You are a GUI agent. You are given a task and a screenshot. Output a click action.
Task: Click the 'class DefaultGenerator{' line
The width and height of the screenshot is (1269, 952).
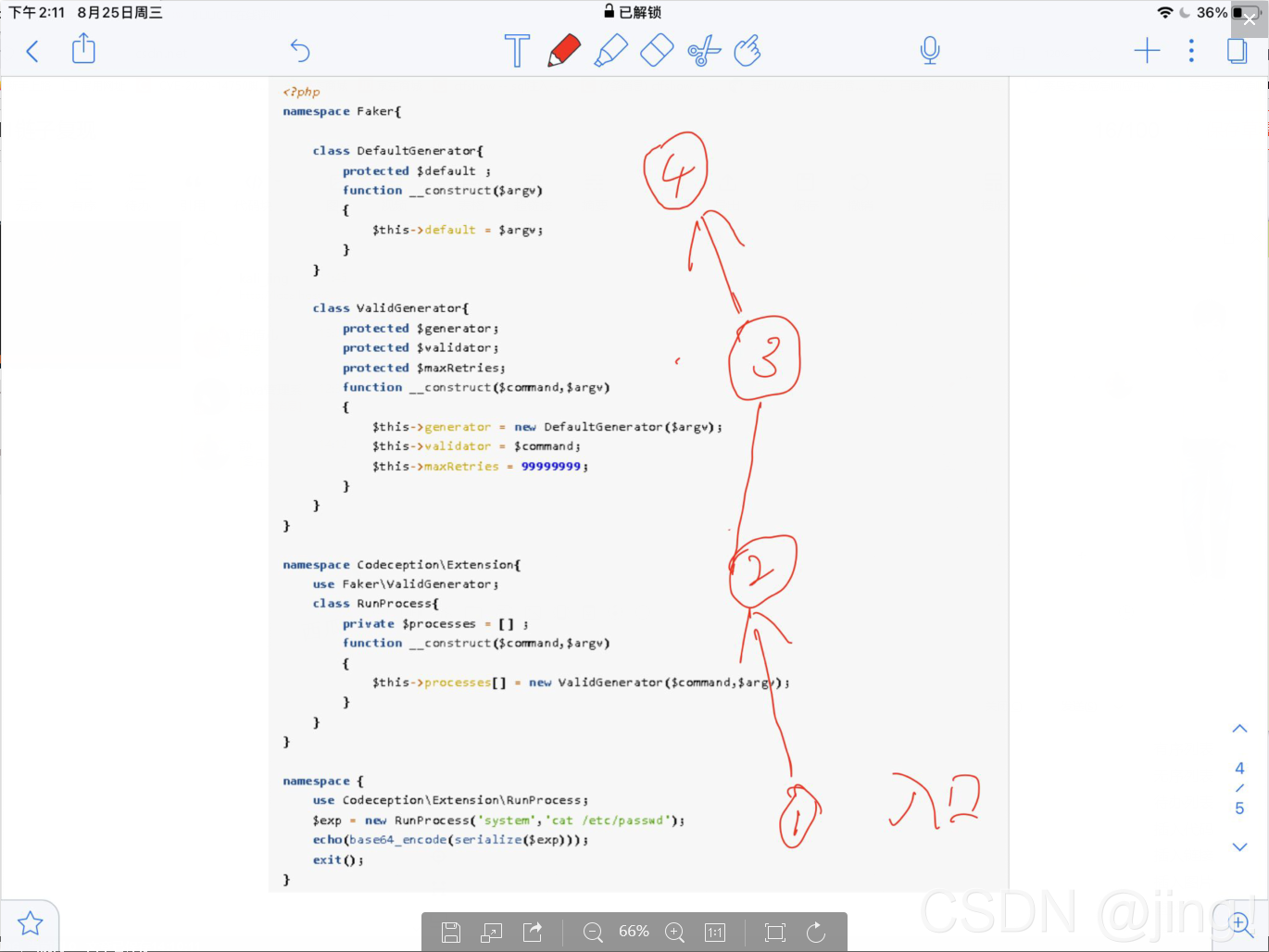[x=397, y=151]
